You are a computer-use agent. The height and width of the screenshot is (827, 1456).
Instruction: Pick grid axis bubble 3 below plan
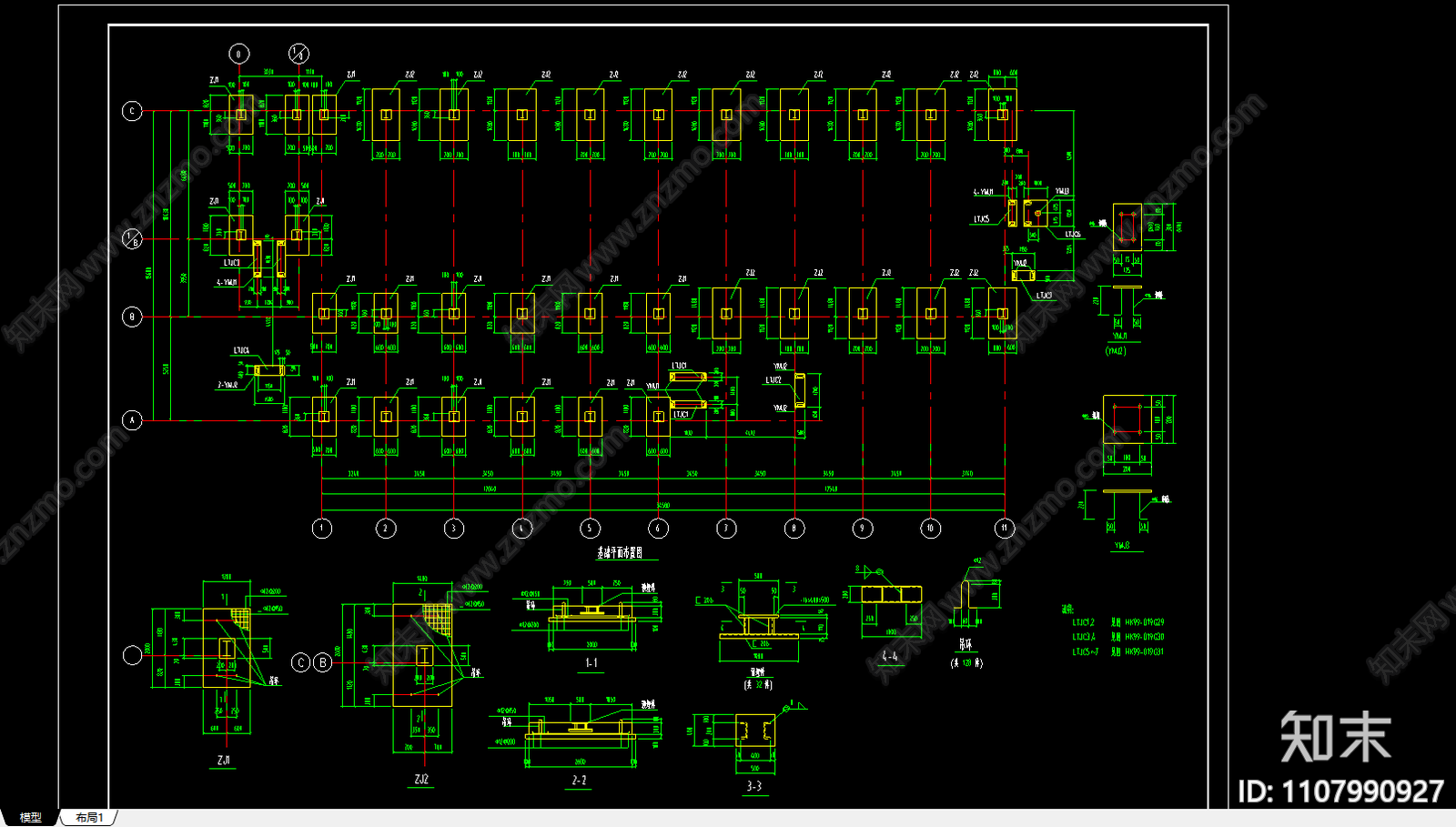(x=454, y=529)
